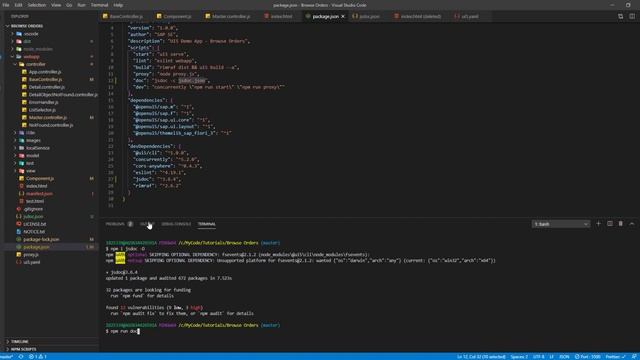Image resolution: width=640 pixels, height=360 pixels.
Task: Open the Run menu
Action: point(82,5)
